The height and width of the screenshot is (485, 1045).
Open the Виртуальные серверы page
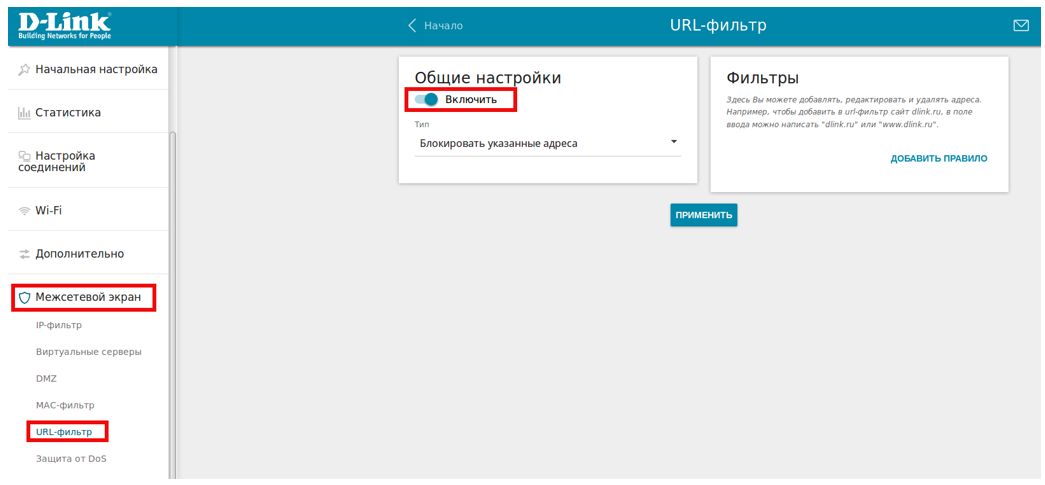[x=88, y=352]
